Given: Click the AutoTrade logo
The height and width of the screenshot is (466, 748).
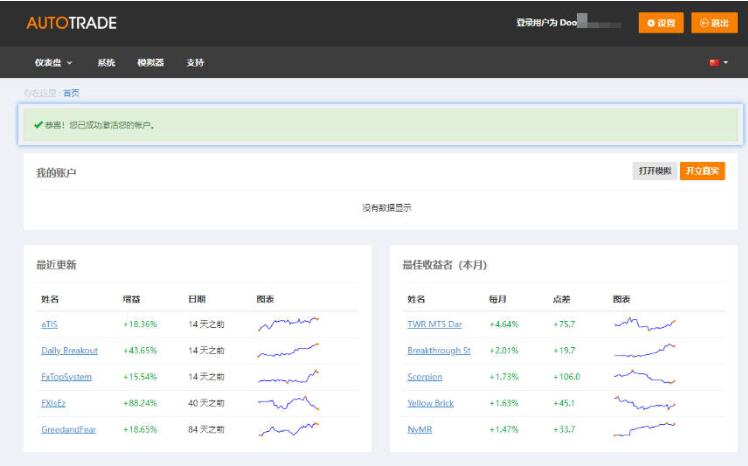Looking at the screenshot, I should pyautogui.click(x=71, y=23).
